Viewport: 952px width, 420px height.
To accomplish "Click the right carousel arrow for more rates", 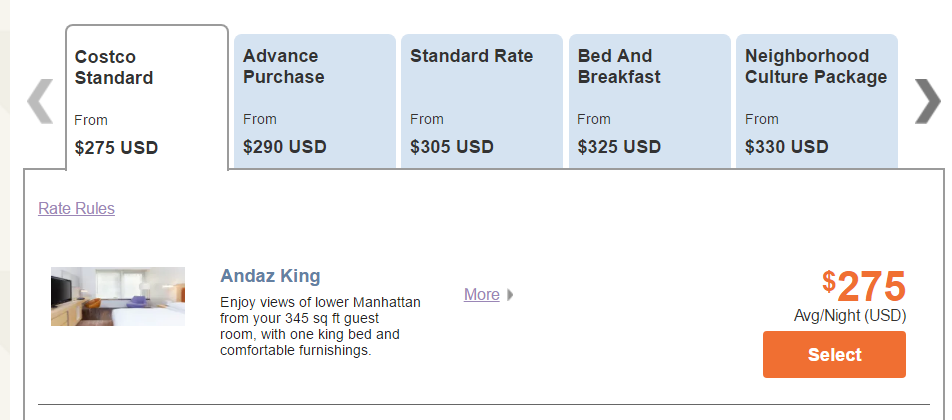I will coord(927,101).
